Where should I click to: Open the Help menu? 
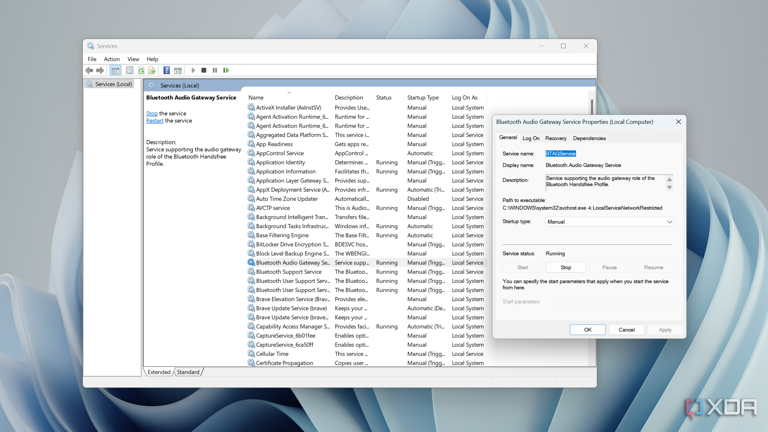click(x=152, y=59)
